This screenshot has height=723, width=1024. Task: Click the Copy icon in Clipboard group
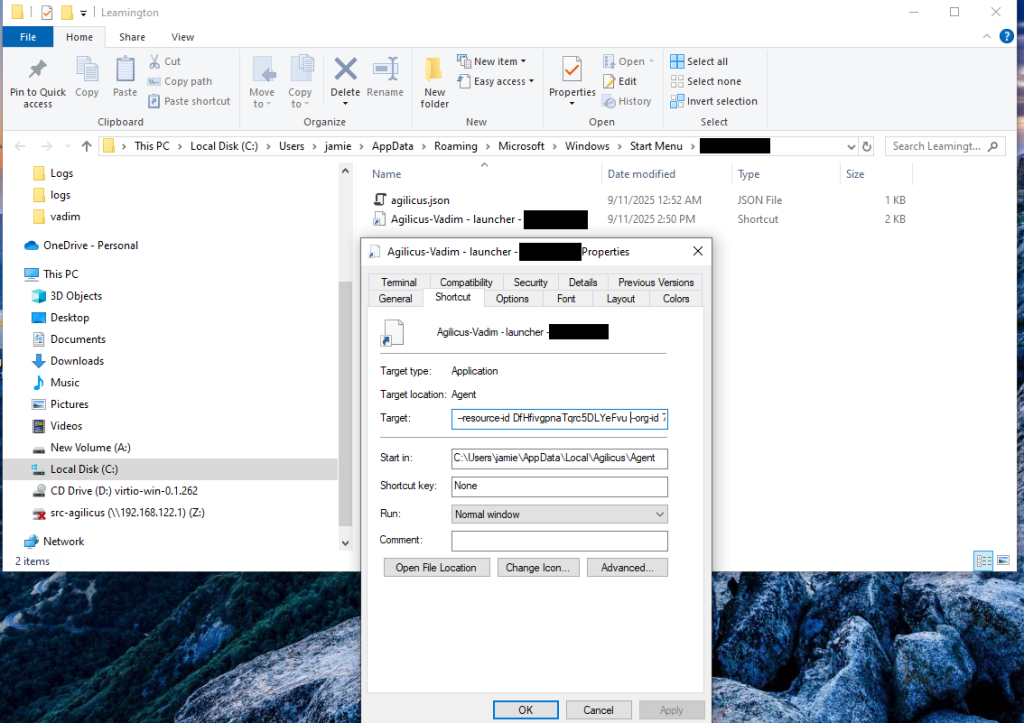87,70
